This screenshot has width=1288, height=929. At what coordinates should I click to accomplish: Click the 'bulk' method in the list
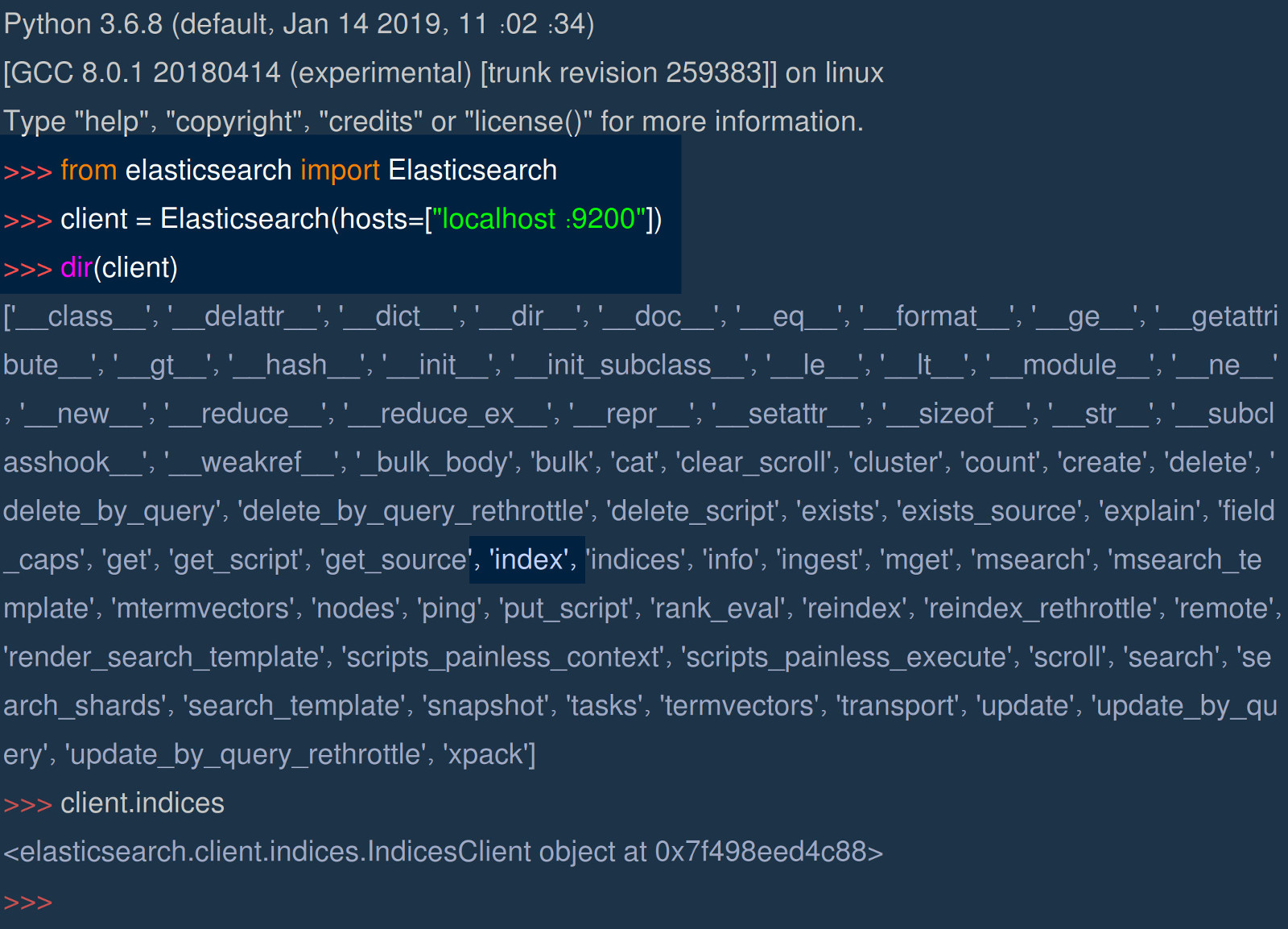coord(563,462)
